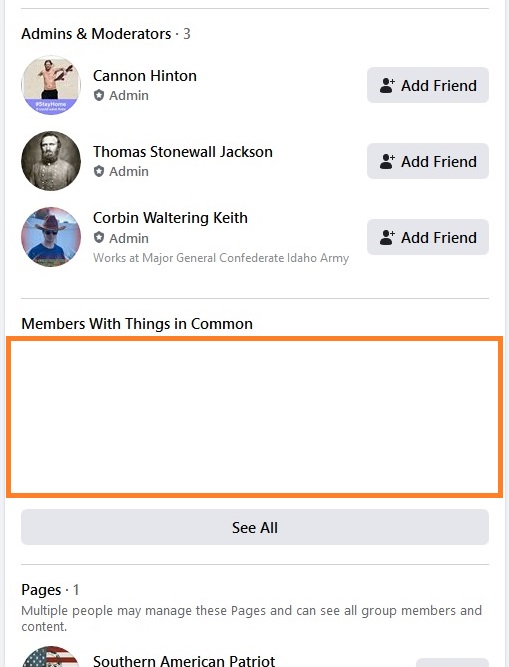Click admin shield badge under Thomas Stonewall Jackson

tap(99, 171)
